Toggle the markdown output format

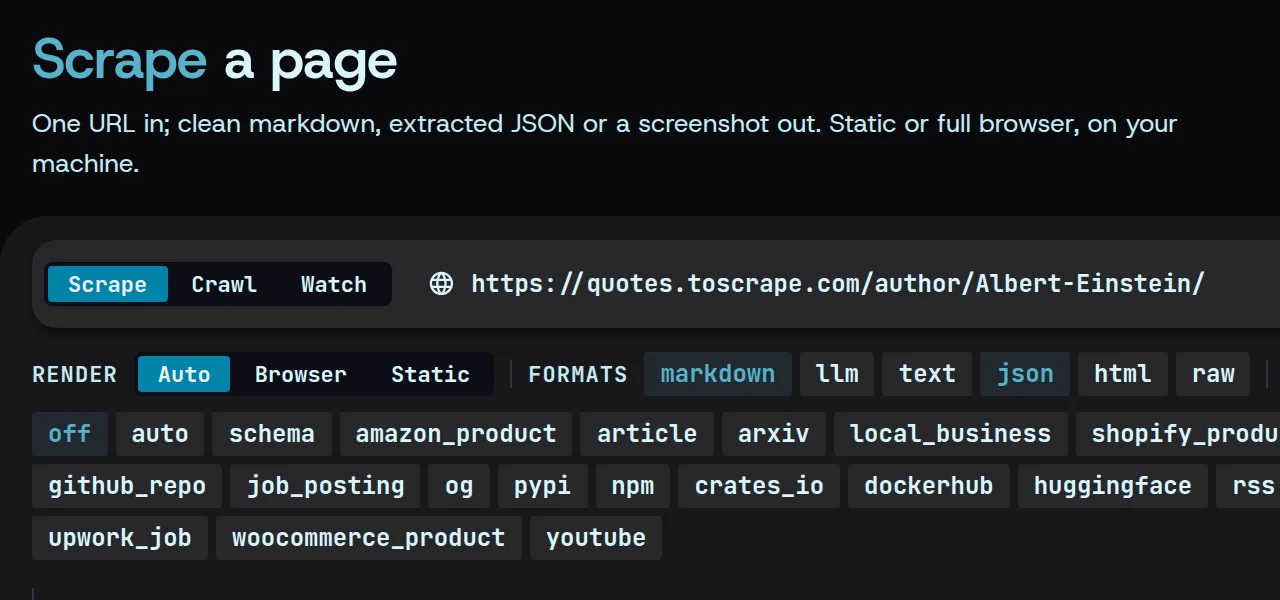(718, 374)
